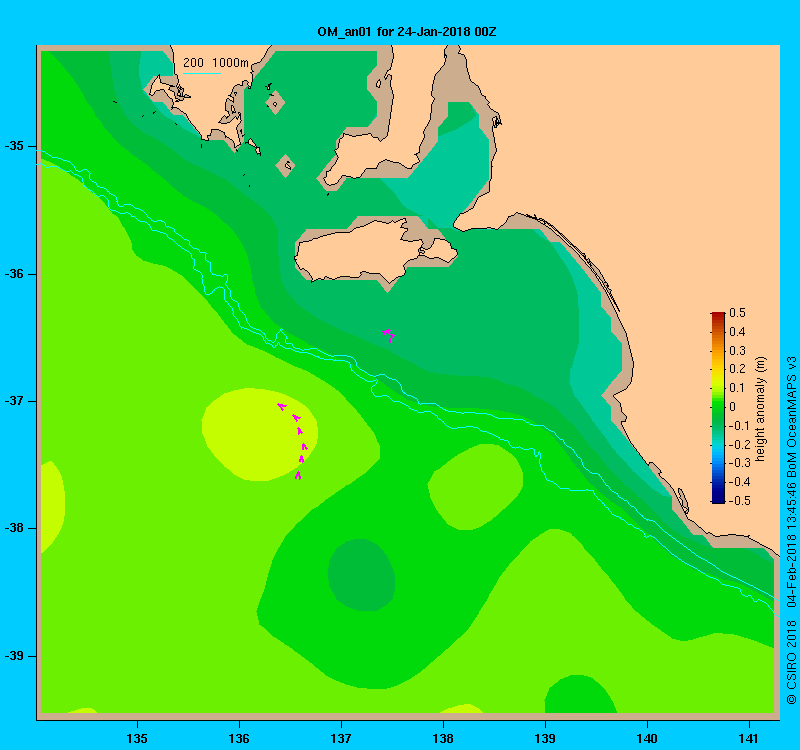Click the latitude label -36
Image resolution: width=800 pixels, height=750 pixels.
14,274
